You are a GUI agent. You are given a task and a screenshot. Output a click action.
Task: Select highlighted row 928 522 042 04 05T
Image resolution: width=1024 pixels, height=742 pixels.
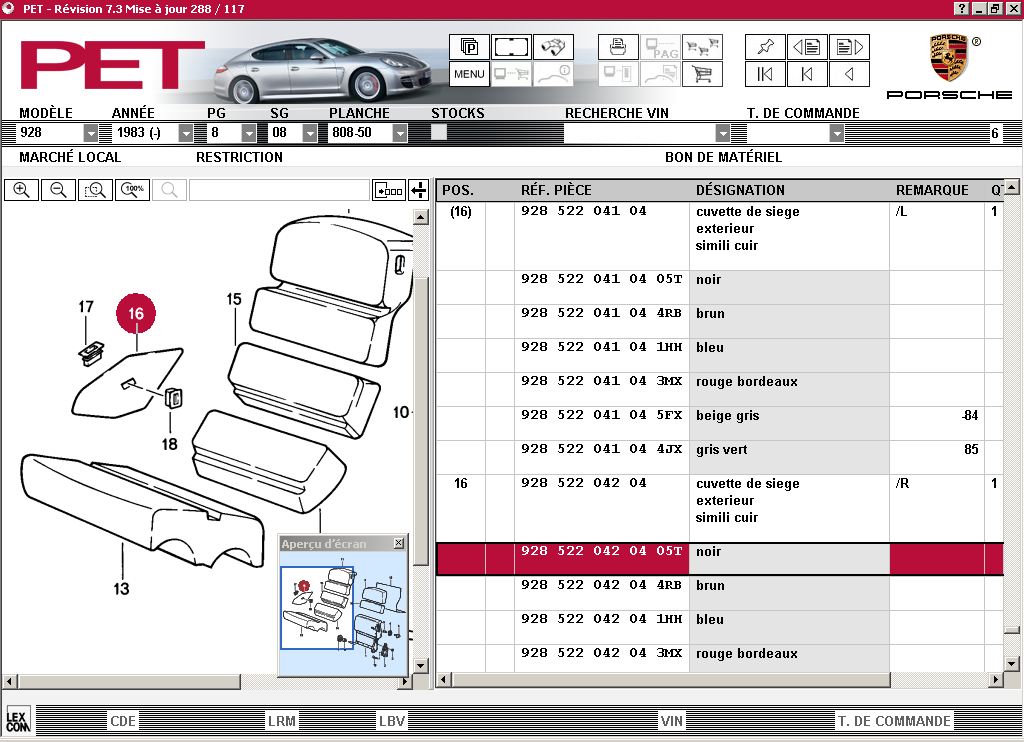coord(720,559)
